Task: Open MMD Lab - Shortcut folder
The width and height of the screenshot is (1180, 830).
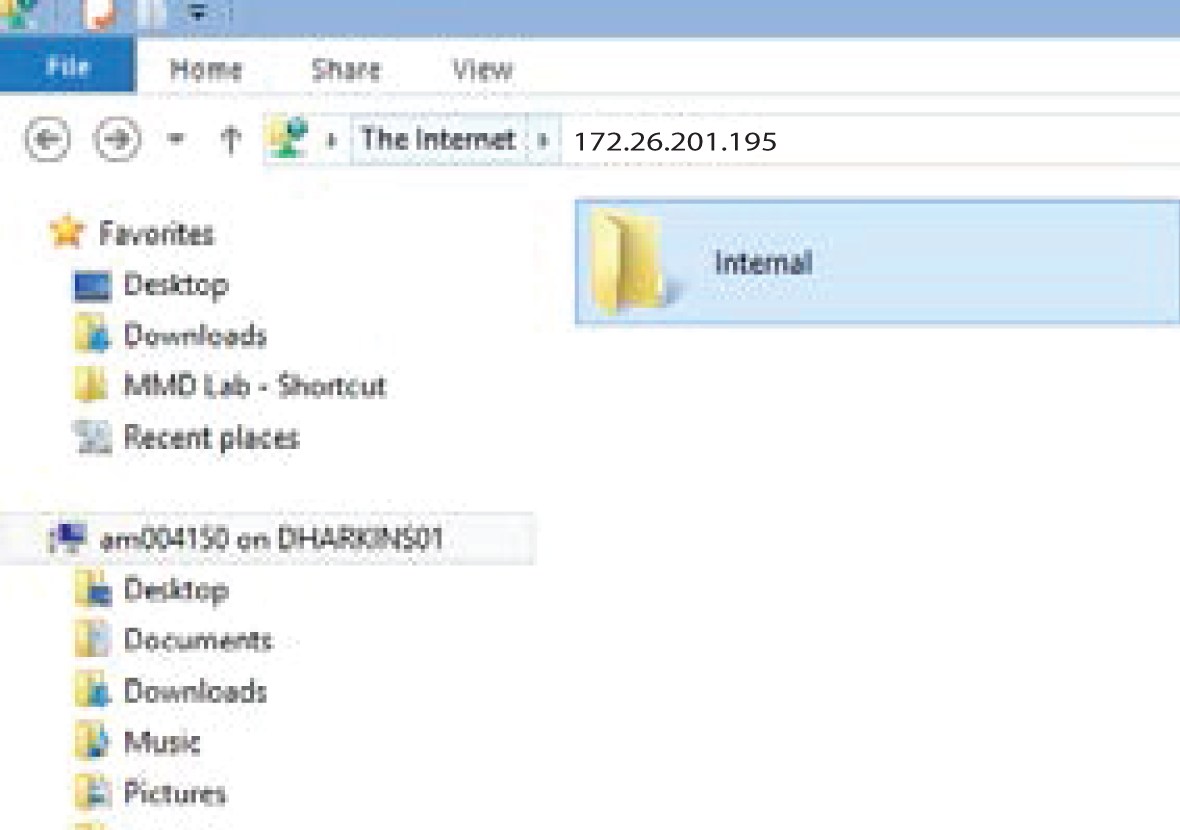Action: coord(254,386)
